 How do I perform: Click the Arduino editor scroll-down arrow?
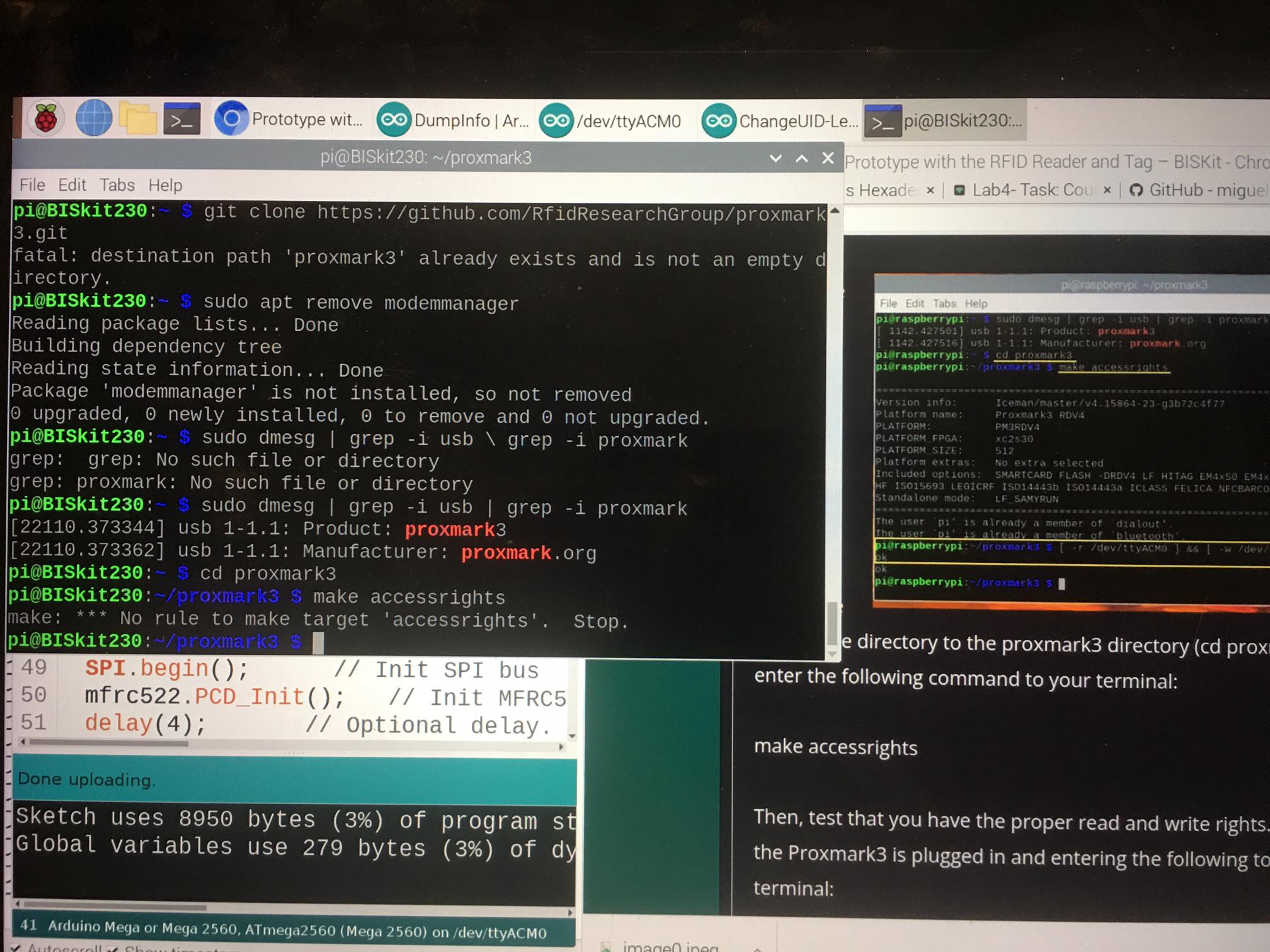pos(571,735)
